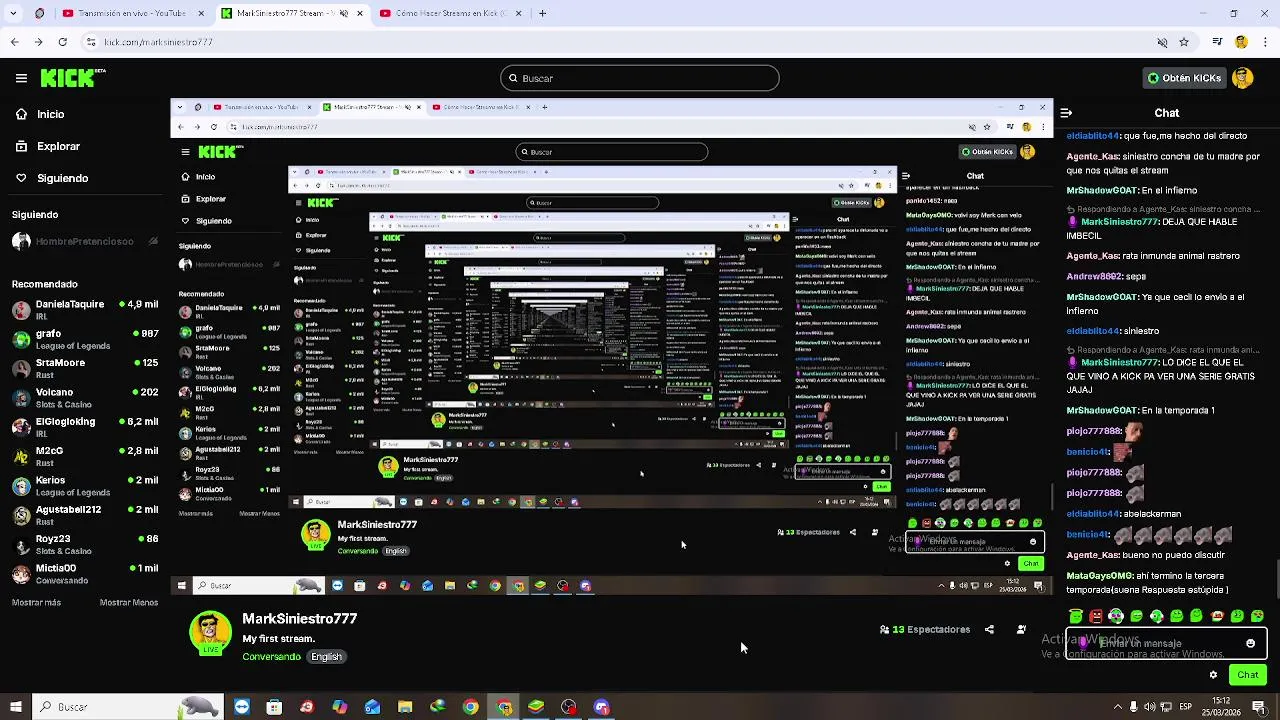Open Explorar in the Kick sidebar
This screenshot has width=1280, height=720.
click(x=58, y=146)
